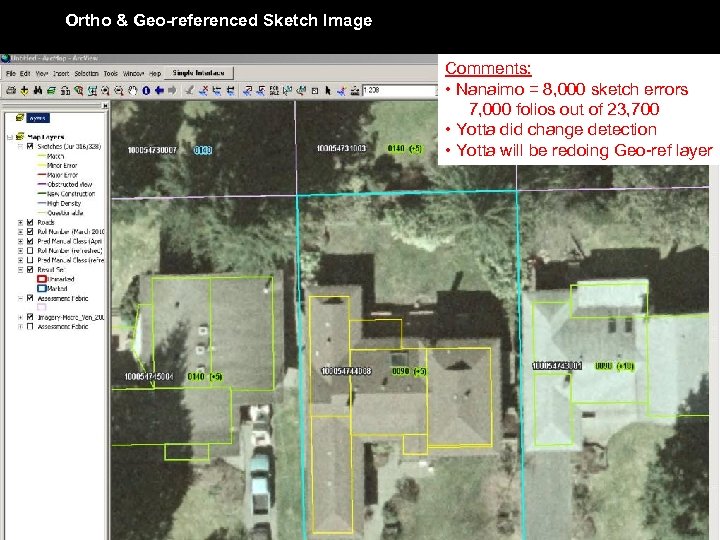The width and height of the screenshot is (720, 540).
Task: Click the Print icon in the toolbar
Action: click(11, 90)
